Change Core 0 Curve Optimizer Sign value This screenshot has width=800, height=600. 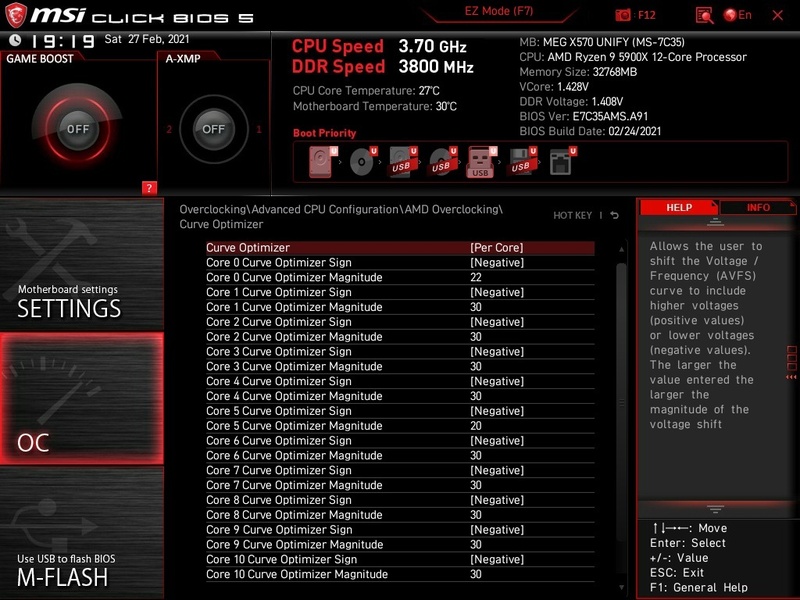497,263
